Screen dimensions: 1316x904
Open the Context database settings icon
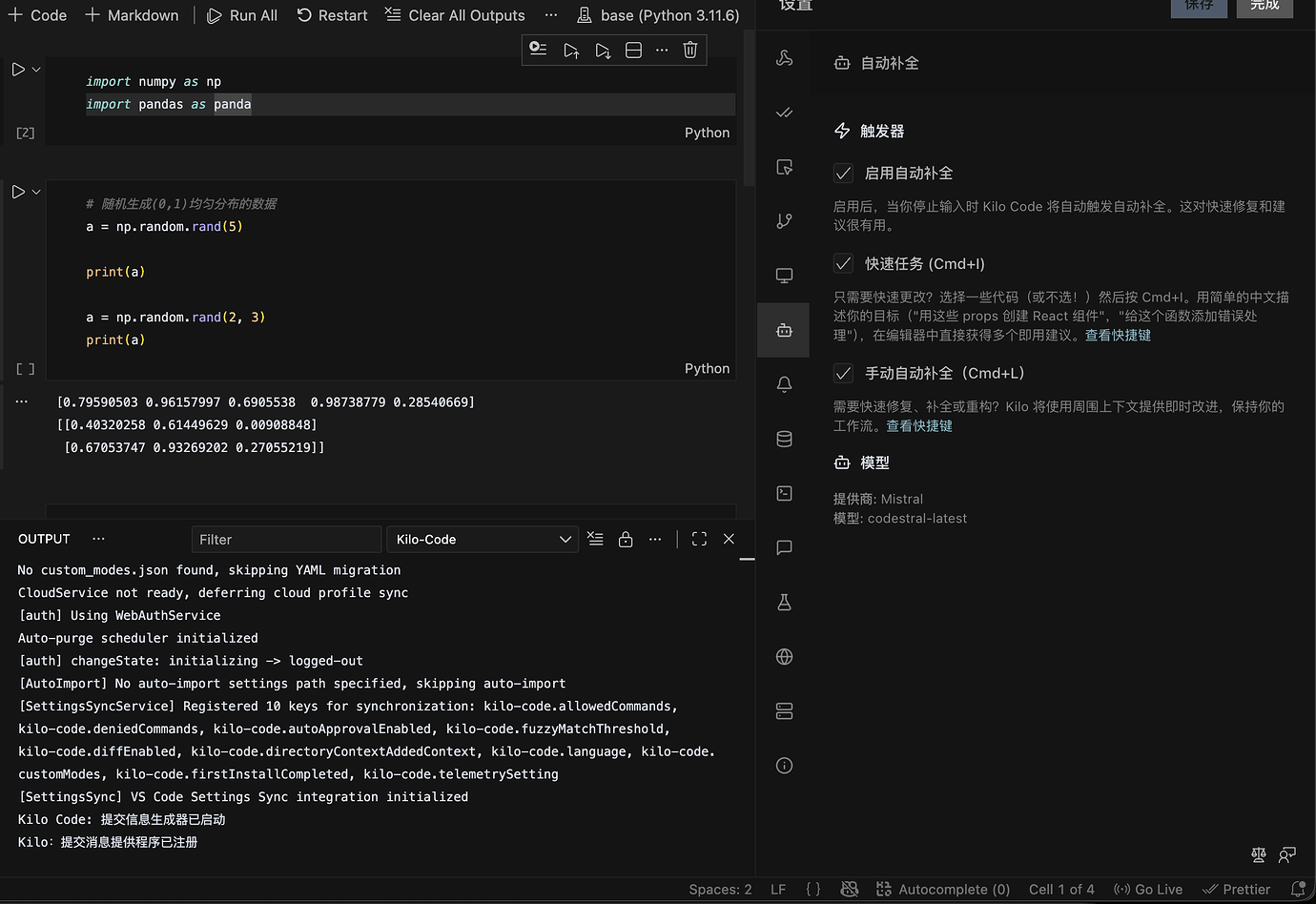[785, 439]
